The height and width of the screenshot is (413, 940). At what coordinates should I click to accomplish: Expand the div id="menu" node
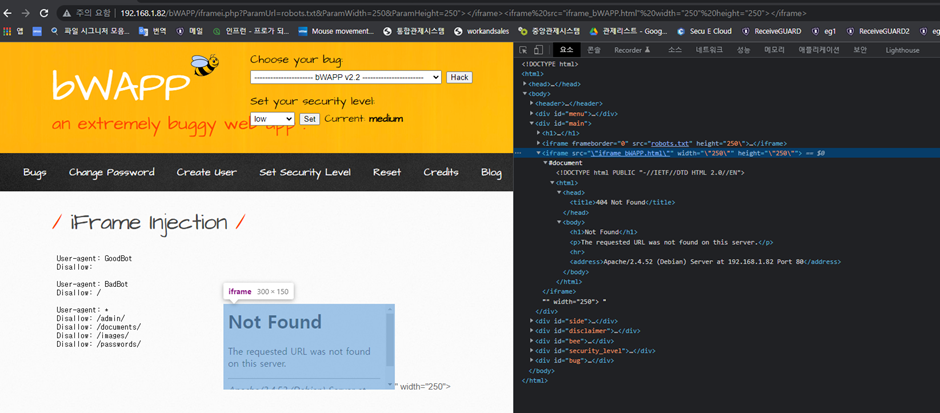(532, 113)
